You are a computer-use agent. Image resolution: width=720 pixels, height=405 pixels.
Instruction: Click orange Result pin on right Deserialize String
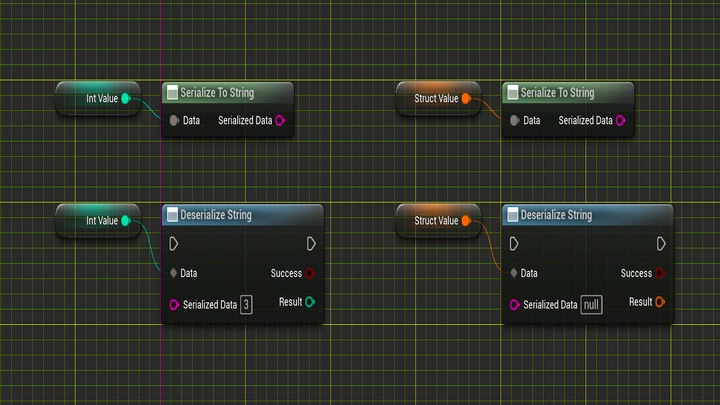click(x=660, y=302)
